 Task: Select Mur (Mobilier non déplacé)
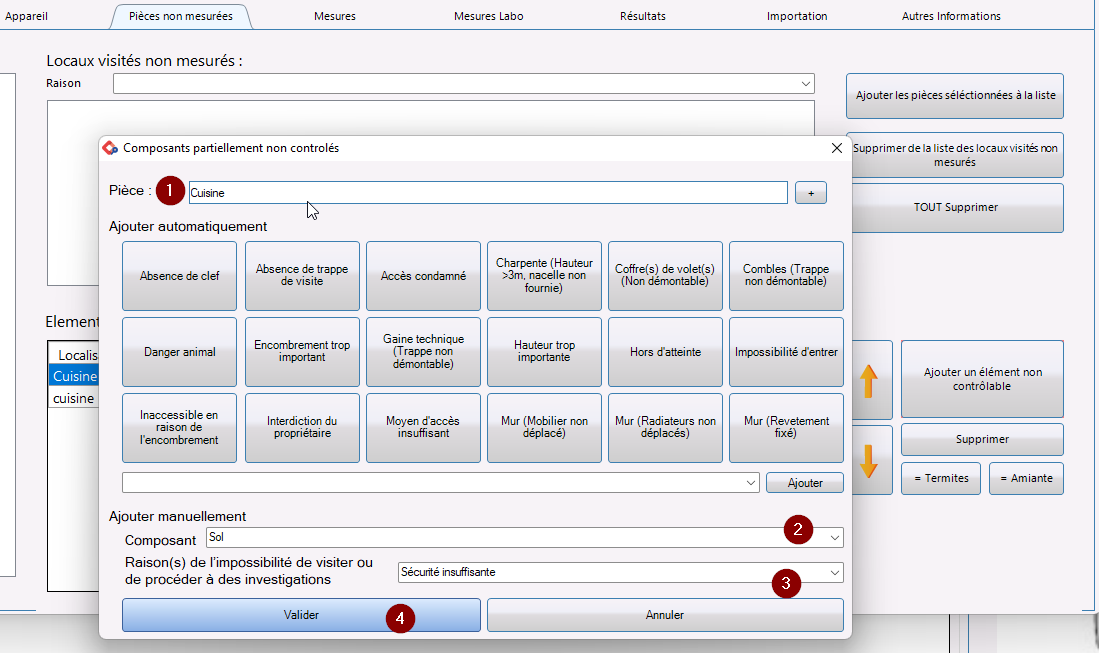pos(545,428)
